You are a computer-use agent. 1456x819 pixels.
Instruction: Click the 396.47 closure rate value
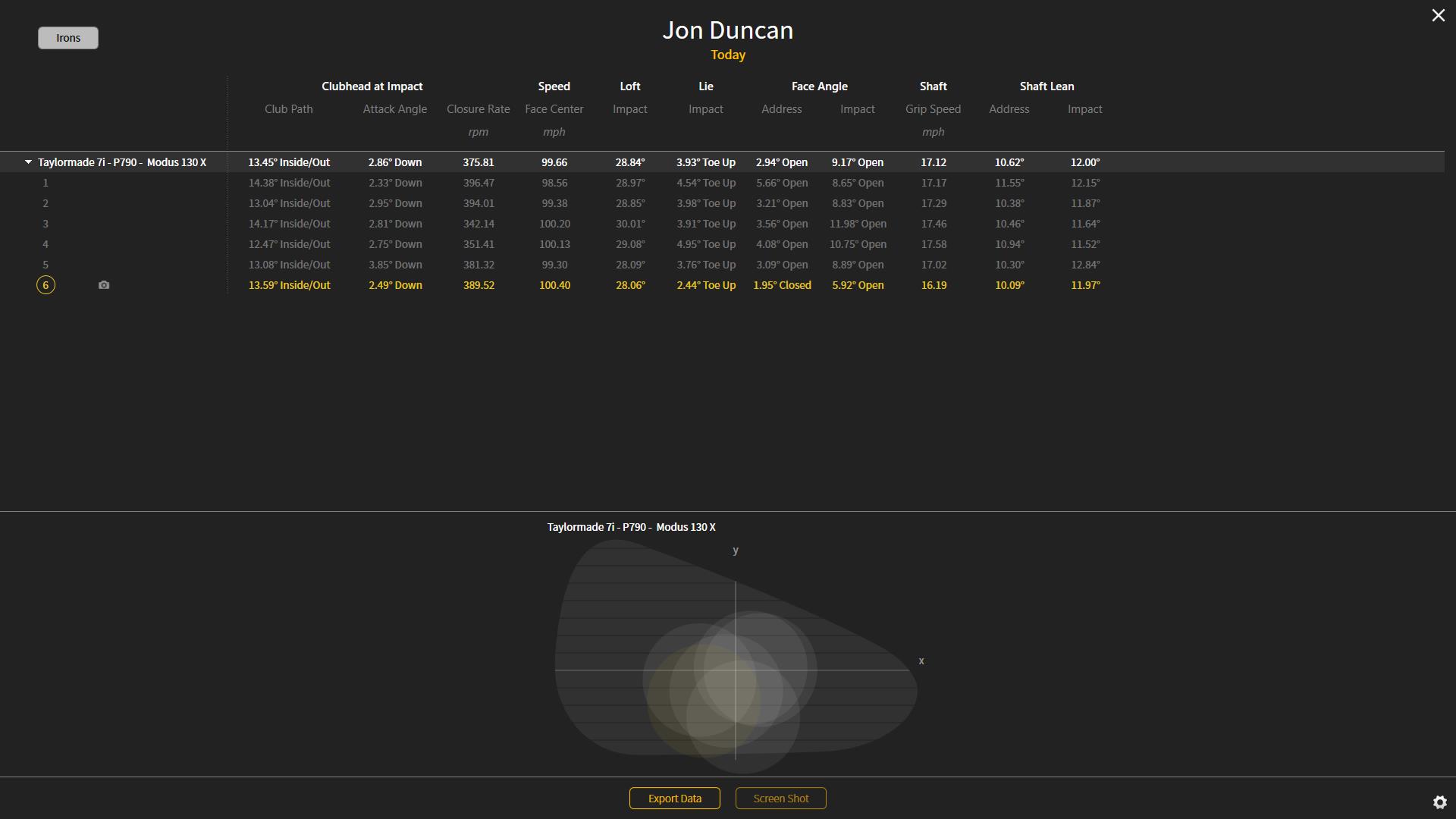point(479,183)
